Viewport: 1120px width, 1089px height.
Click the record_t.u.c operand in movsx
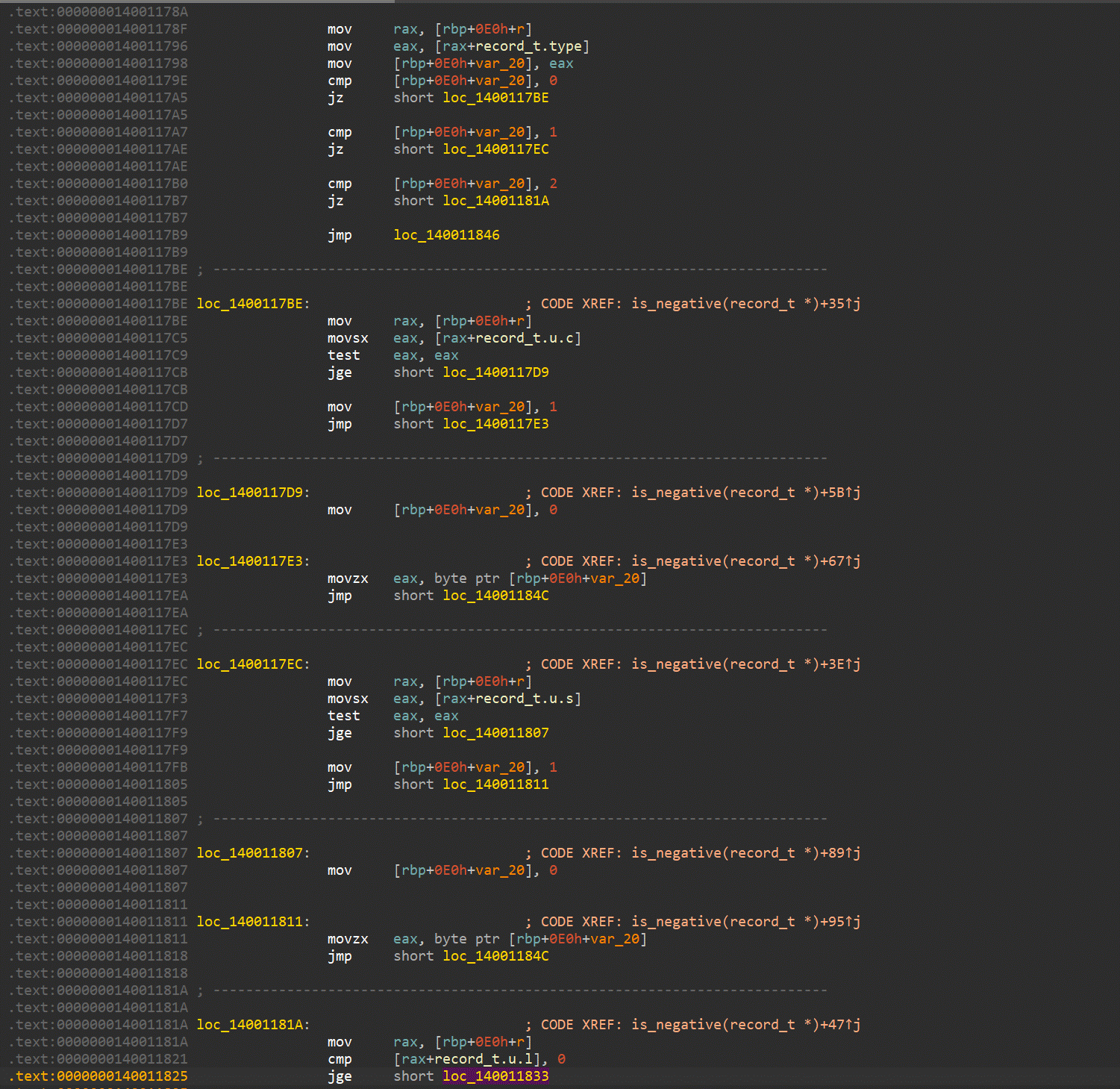point(524,338)
